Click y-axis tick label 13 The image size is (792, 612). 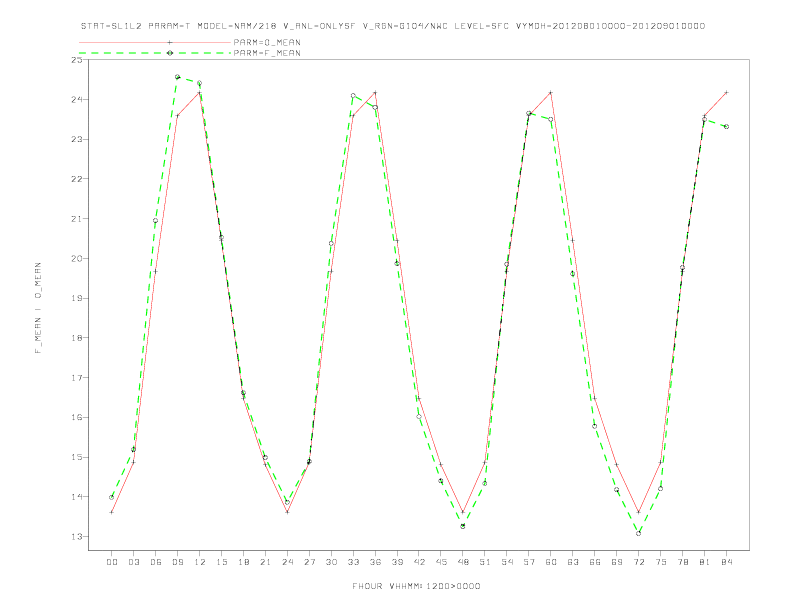coord(77,537)
